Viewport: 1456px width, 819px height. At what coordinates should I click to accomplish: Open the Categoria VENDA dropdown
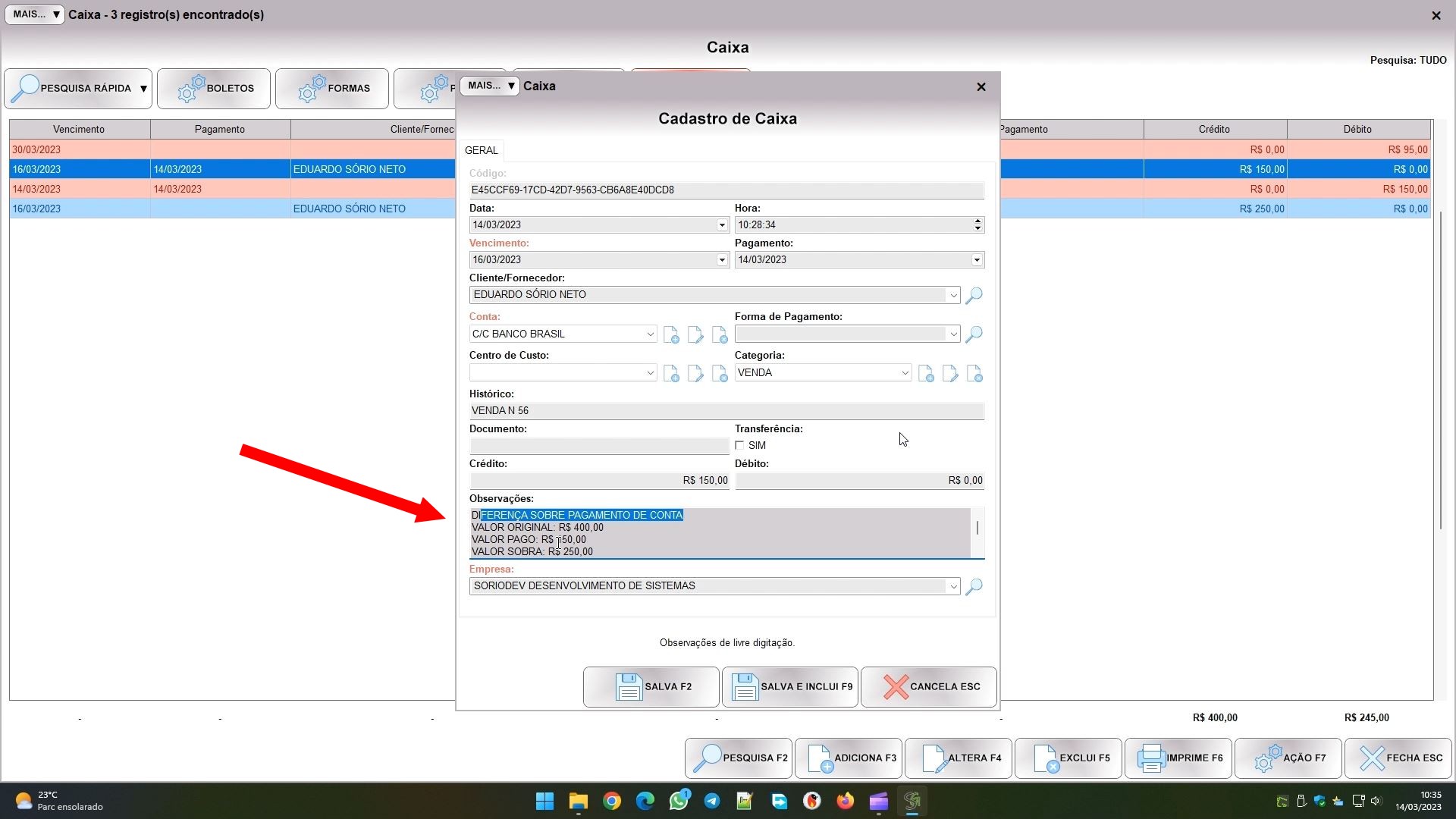coord(905,373)
